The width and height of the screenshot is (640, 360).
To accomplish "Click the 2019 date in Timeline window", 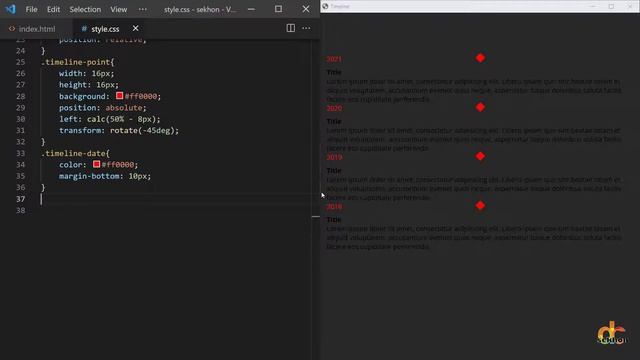I will click(x=334, y=157).
